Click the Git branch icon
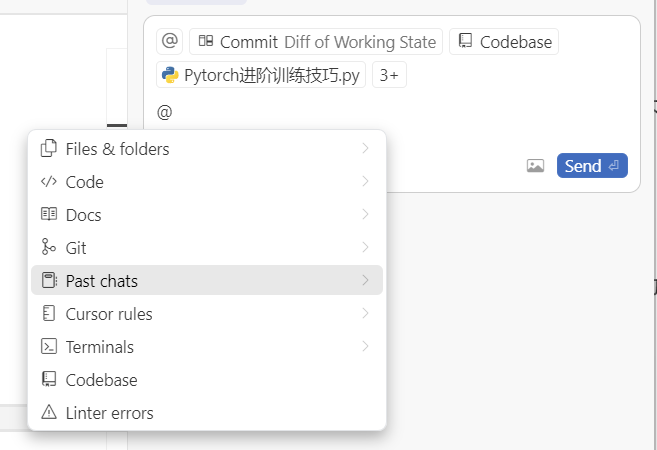This screenshot has width=657, height=450. point(48,248)
